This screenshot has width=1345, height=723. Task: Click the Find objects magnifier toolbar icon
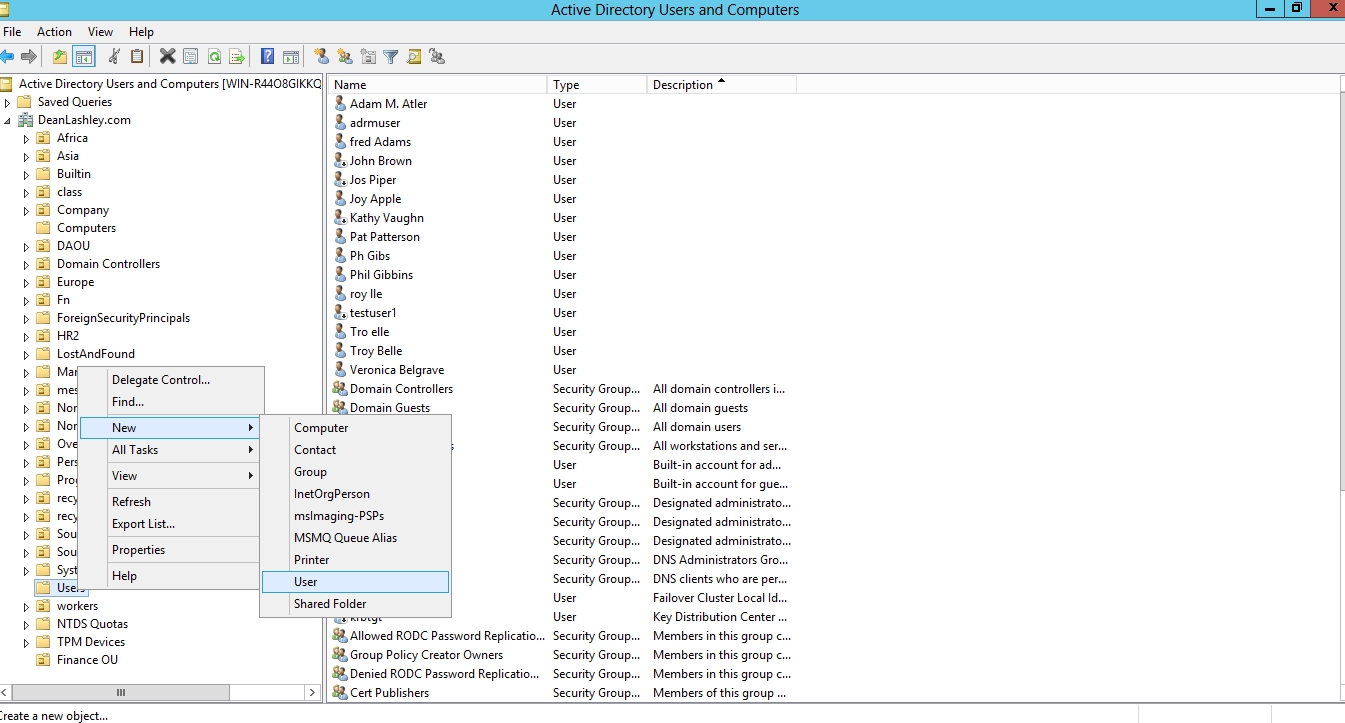coord(414,57)
